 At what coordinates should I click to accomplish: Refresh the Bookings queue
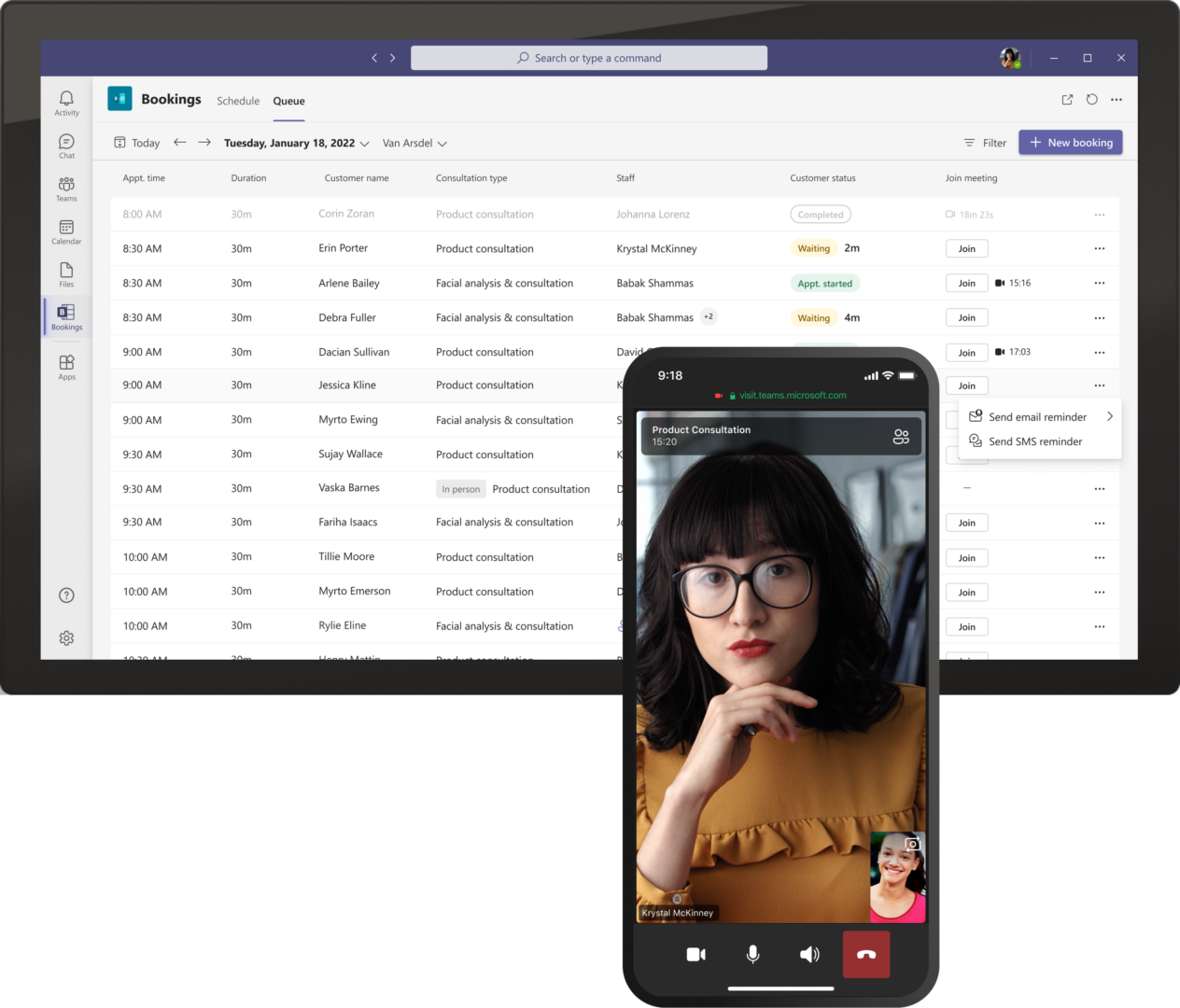pyautogui.click(x=1091, y=99)
